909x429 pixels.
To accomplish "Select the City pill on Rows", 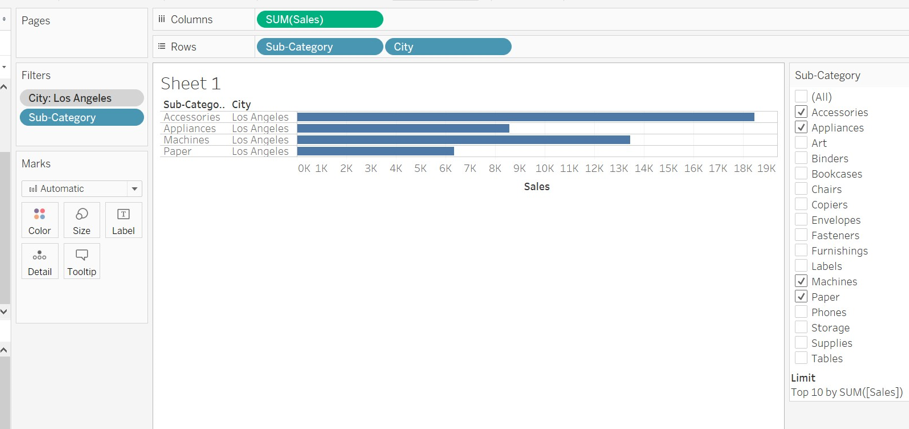I will (448, 46).
